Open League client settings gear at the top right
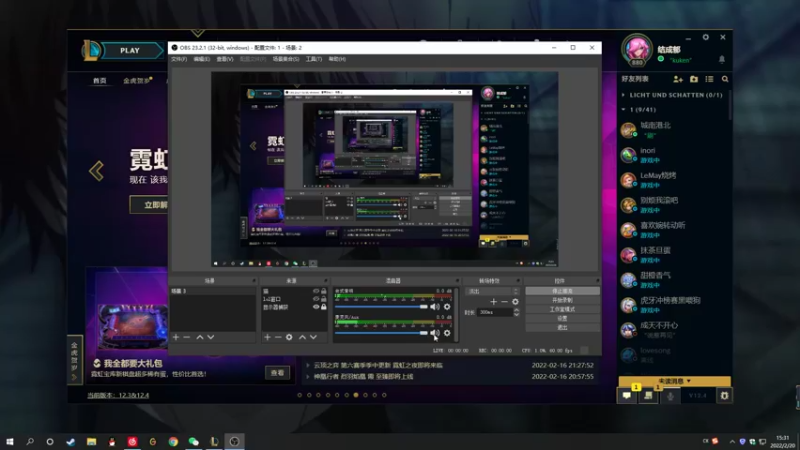The height and width of the screenshot is (450, 800). (x=706, y=37)
